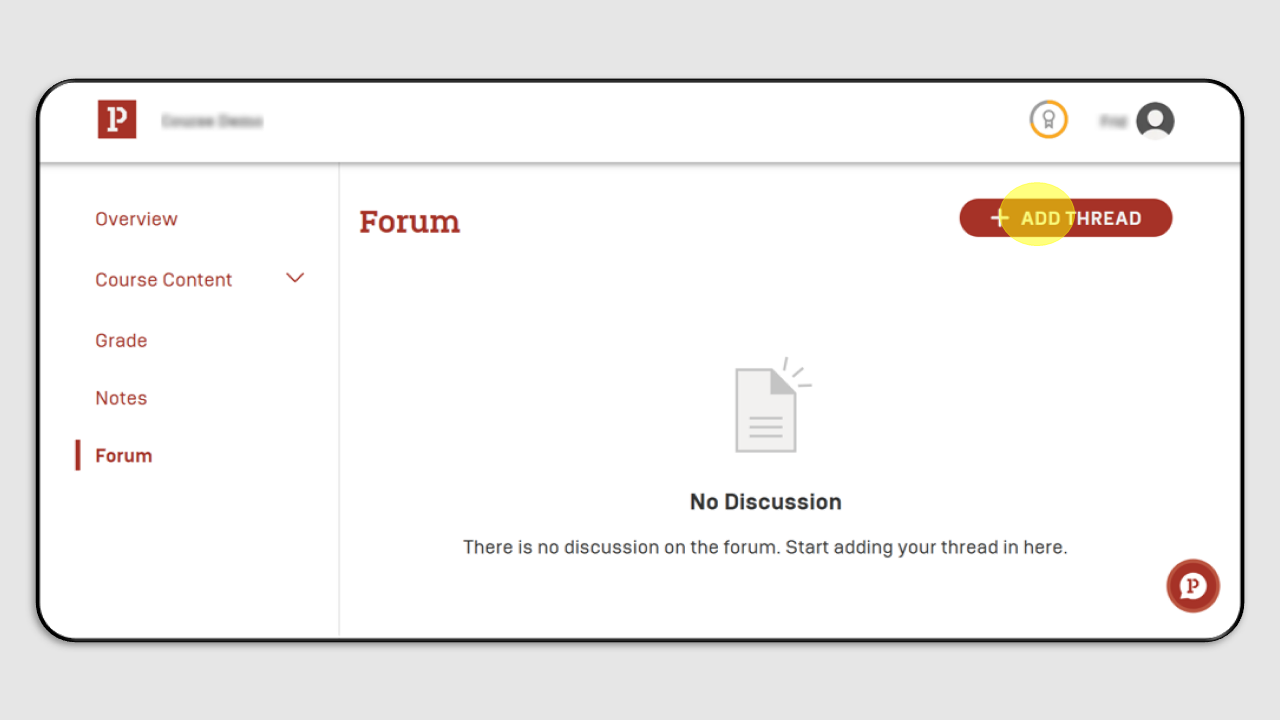
Task: Open the Notes section
Action: (121, 398)
